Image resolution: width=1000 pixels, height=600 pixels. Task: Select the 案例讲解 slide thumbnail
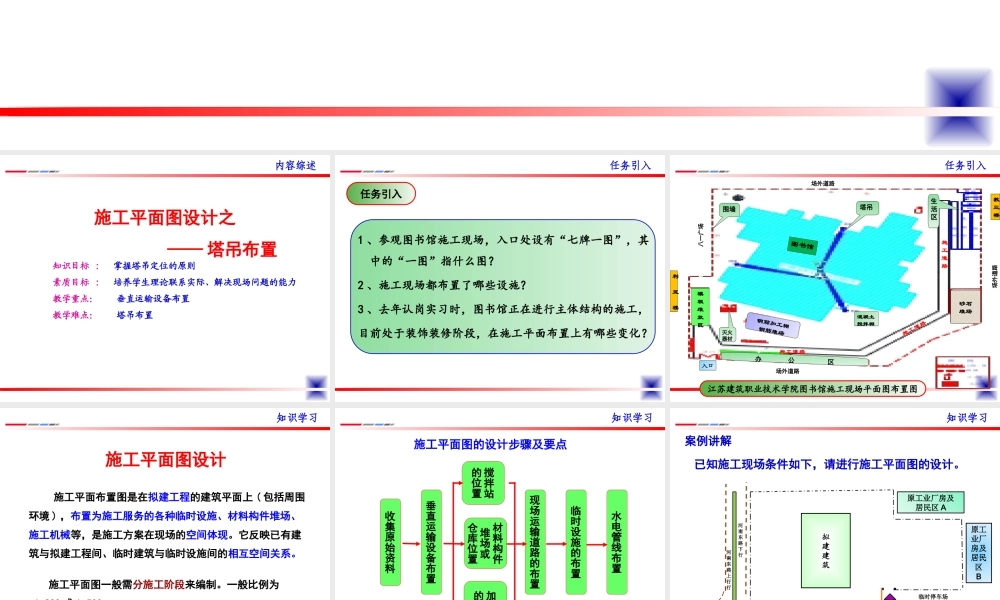835,504
